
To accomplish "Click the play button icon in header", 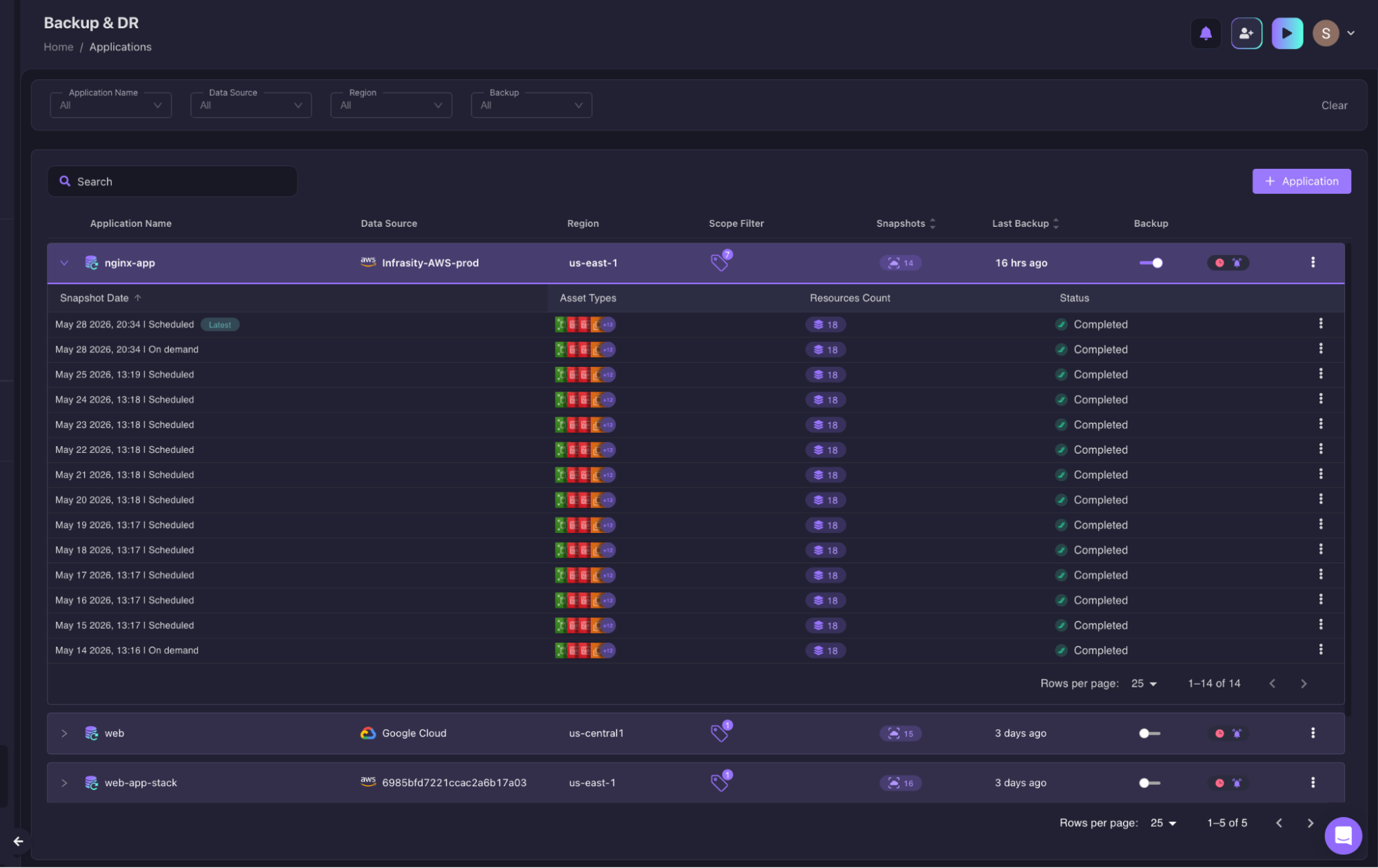I will point(1287,33).
